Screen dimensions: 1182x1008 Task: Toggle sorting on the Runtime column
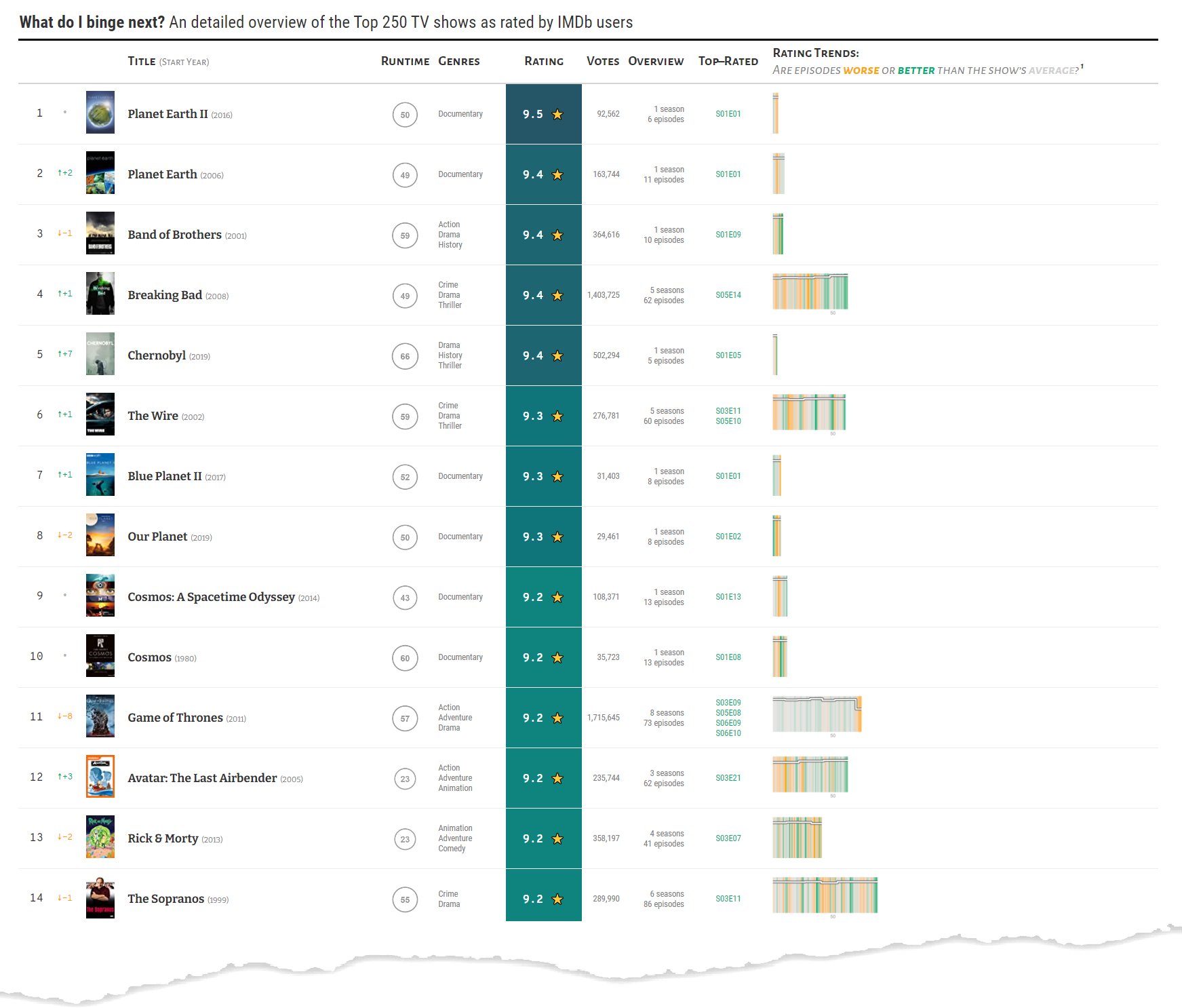(405, 61)
